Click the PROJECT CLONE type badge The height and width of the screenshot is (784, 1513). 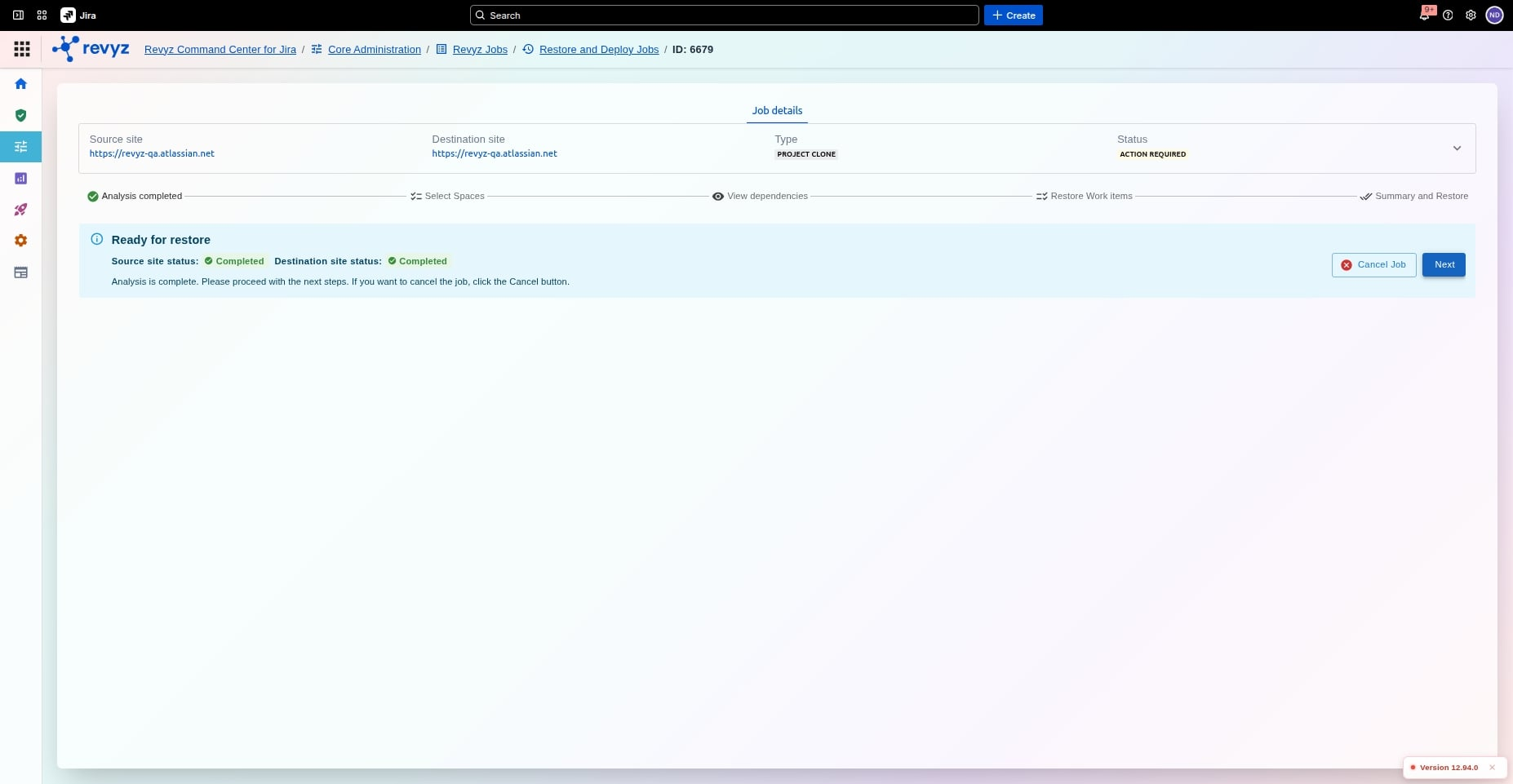pyautogui.click(x=806, y=154)
